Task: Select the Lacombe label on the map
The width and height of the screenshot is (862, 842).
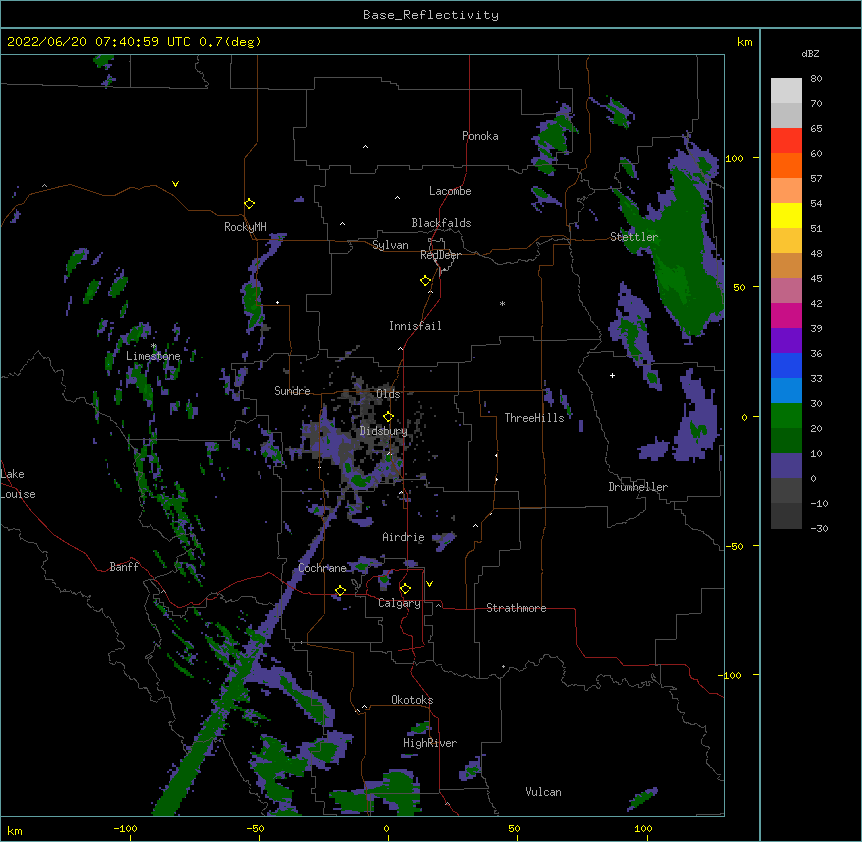Action: [450, 191]
